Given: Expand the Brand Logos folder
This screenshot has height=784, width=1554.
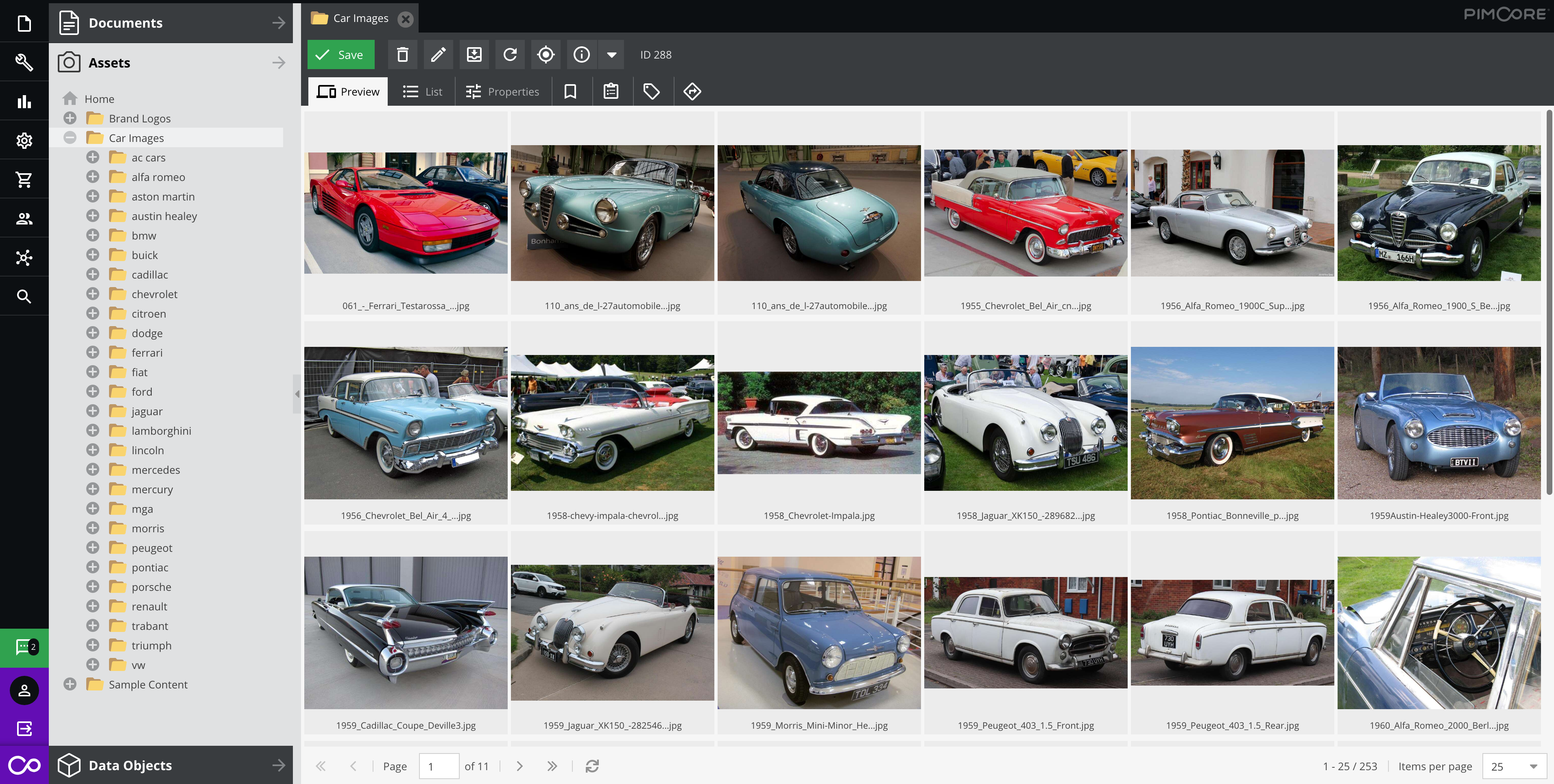Looking at the screenshot, I should click(70, 118).
